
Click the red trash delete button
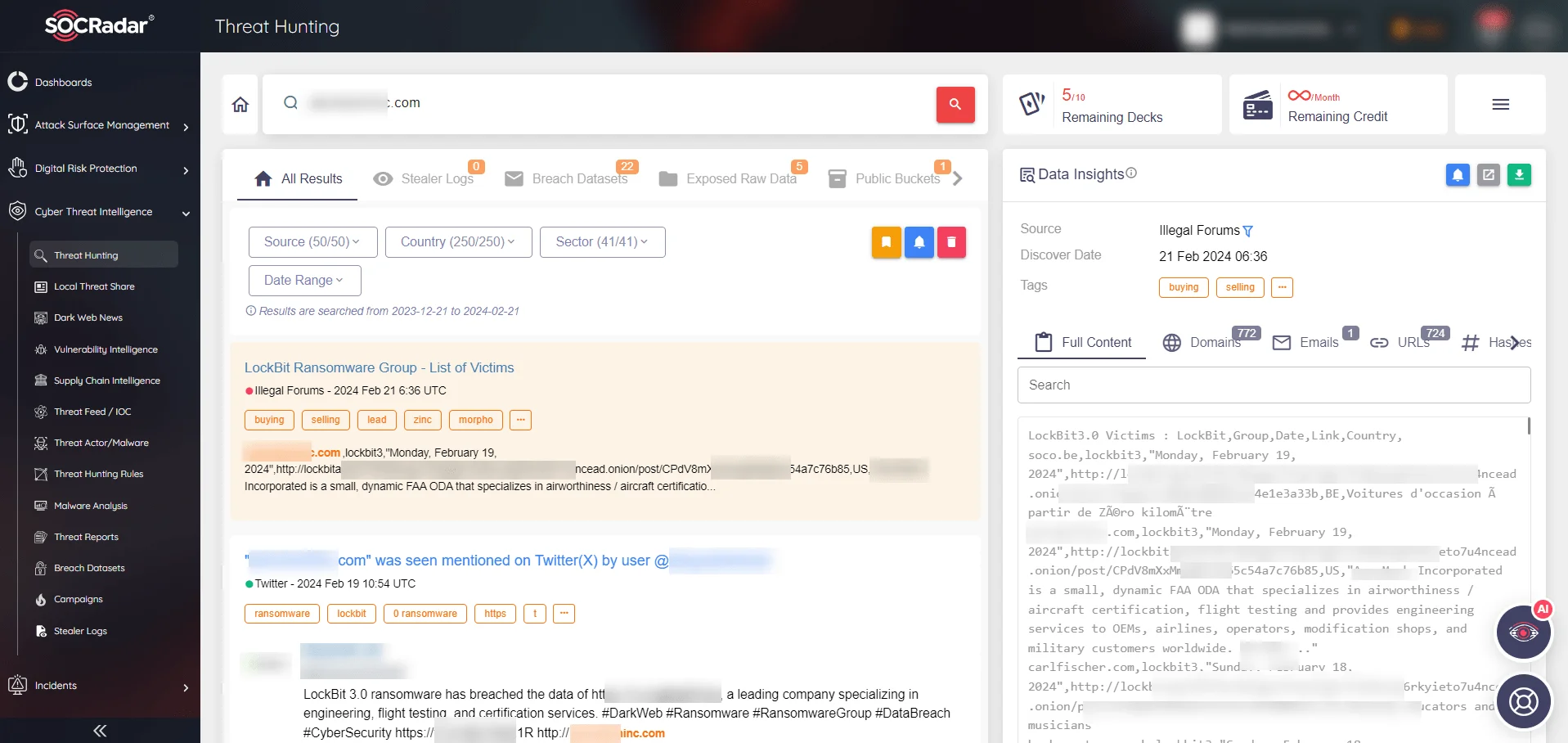[951, 242]
